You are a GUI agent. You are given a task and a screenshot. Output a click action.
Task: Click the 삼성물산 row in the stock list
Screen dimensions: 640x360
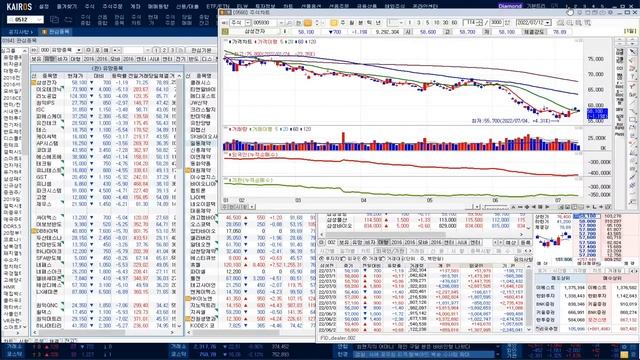pos(422,220)
